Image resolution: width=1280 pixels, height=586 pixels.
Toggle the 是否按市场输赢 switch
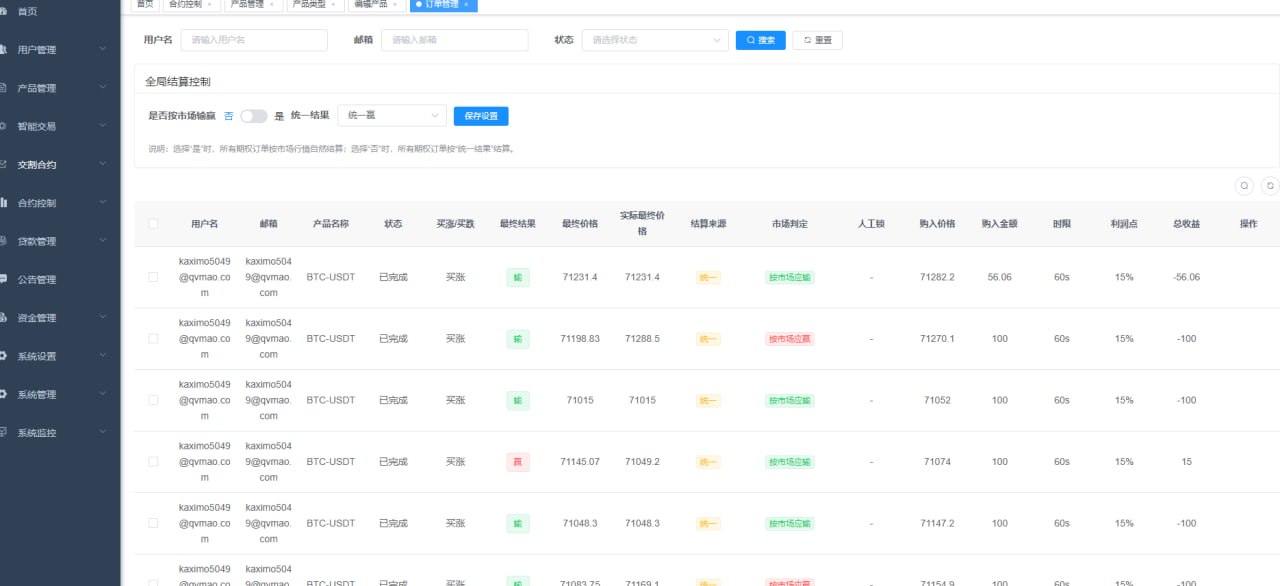pos(254,115)
